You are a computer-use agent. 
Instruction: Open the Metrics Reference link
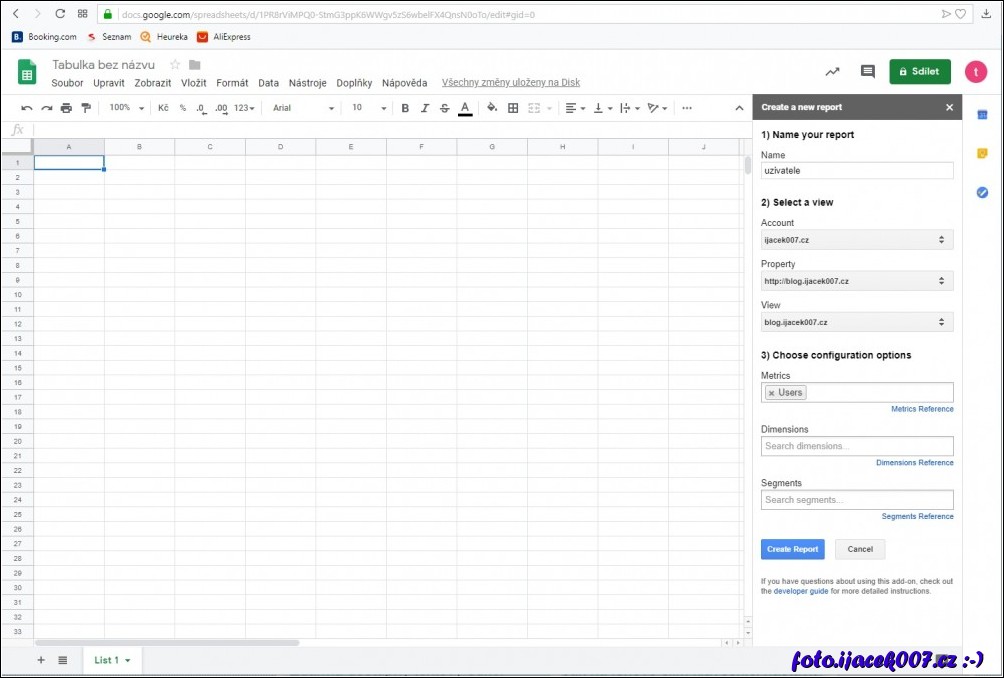point(922,409)
